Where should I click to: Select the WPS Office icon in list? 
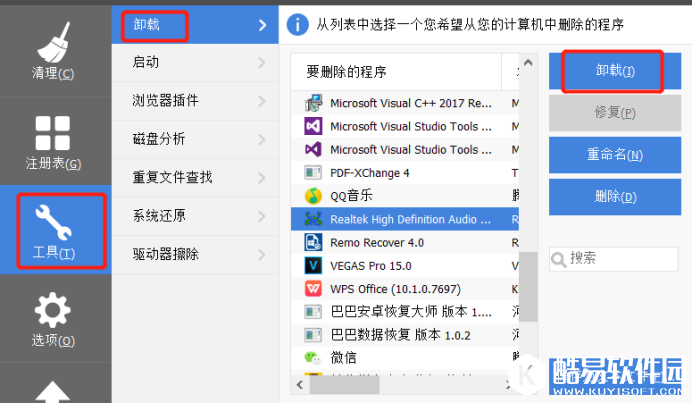coord(312,288)
